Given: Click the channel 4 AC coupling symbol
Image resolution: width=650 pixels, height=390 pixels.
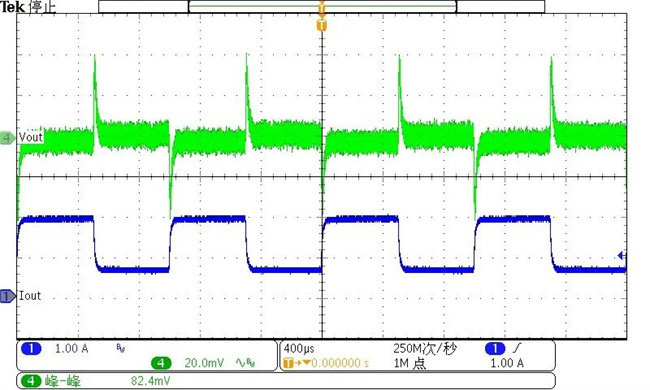Looking at the screenshot, I should 240,363.
